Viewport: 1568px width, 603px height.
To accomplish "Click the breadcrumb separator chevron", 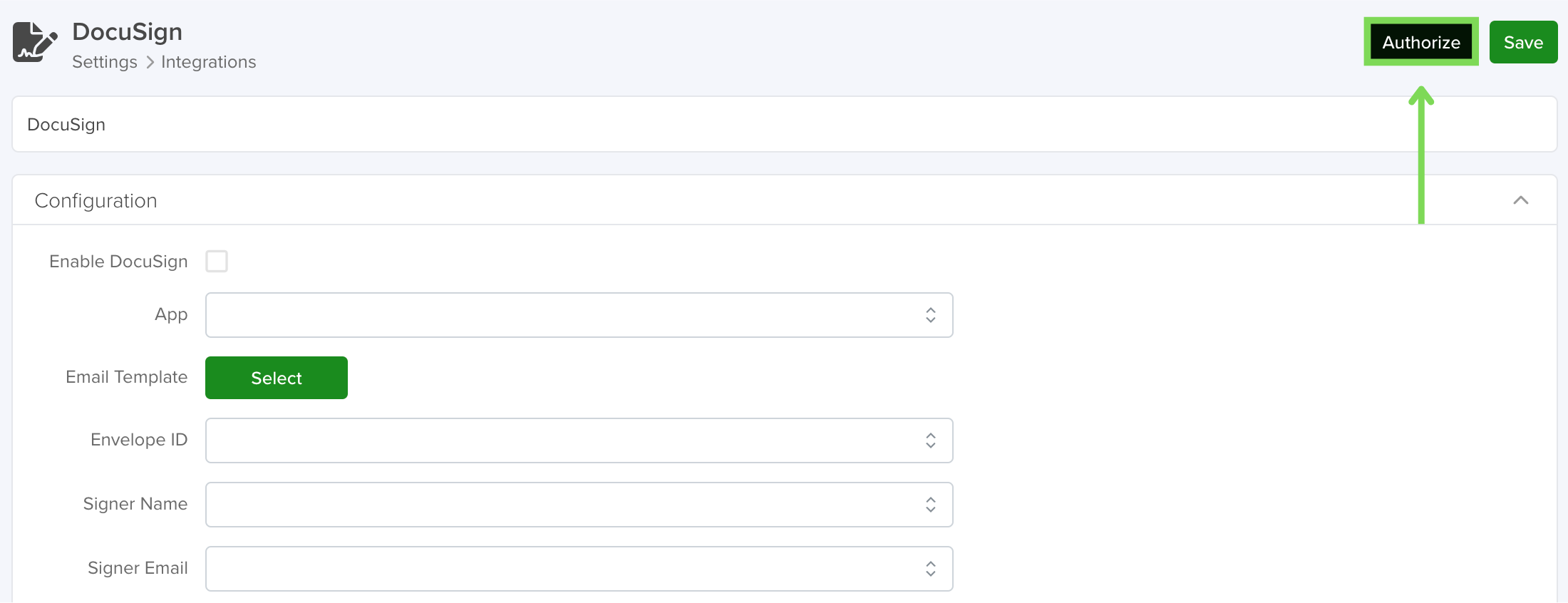I will [150, 63].
